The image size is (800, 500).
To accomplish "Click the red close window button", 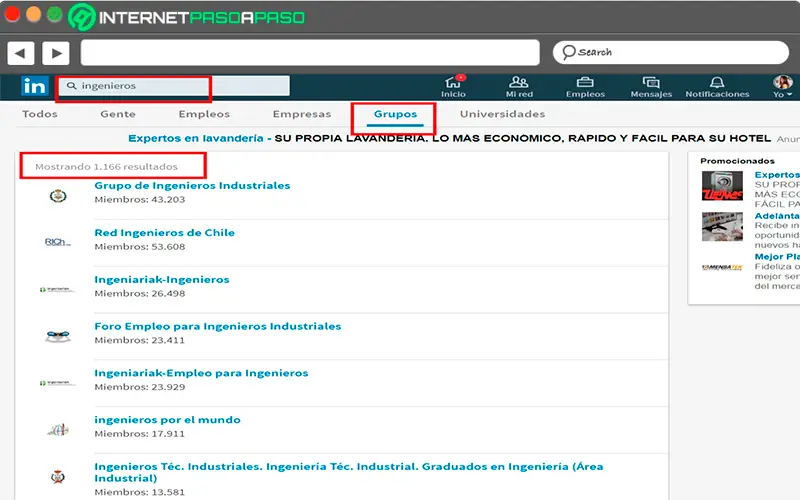I will [x=12, y=14].
